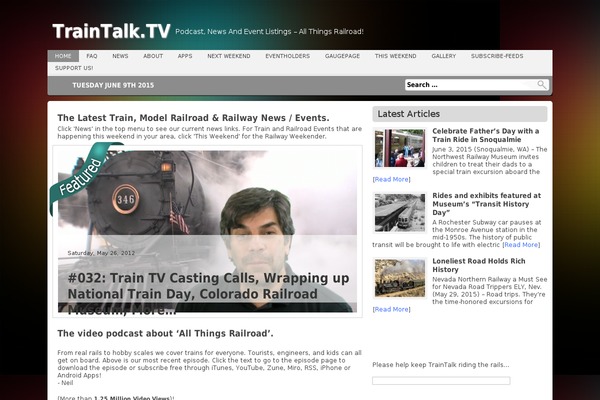This screenshot has height=400, width=600.
Task: Click the "Please help keep TrainTalk riding the rails" text
Action: 441,365
